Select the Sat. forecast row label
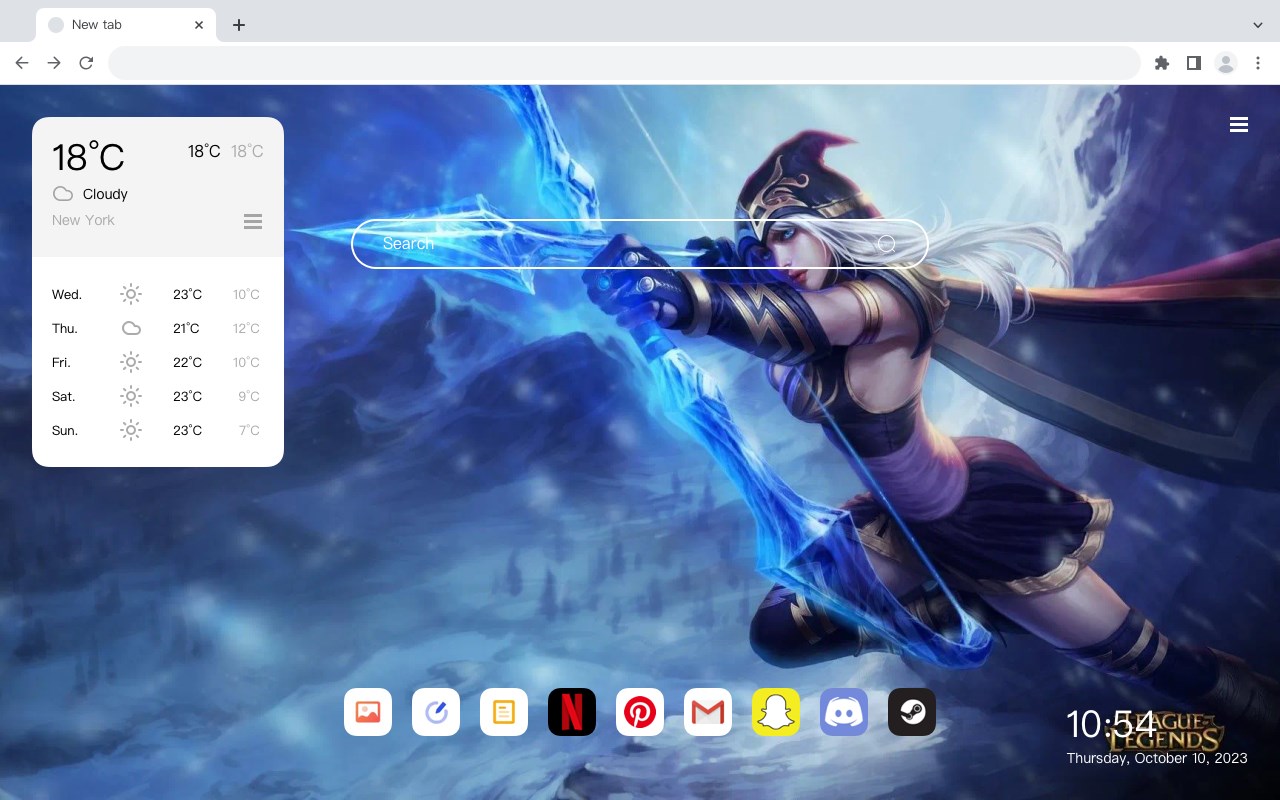The image size is (1280, 800). [x=64, y=396]
